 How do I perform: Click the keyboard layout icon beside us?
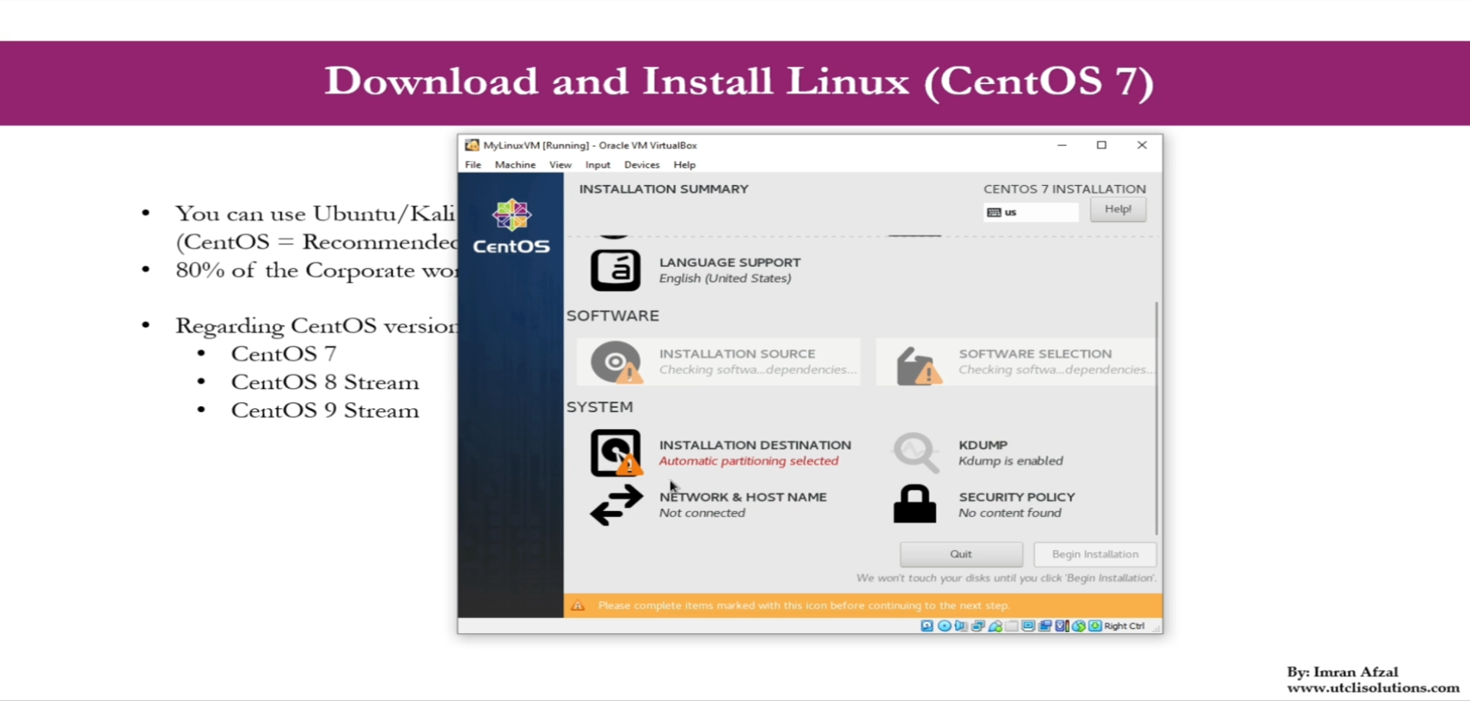click(x=994, y=212)
